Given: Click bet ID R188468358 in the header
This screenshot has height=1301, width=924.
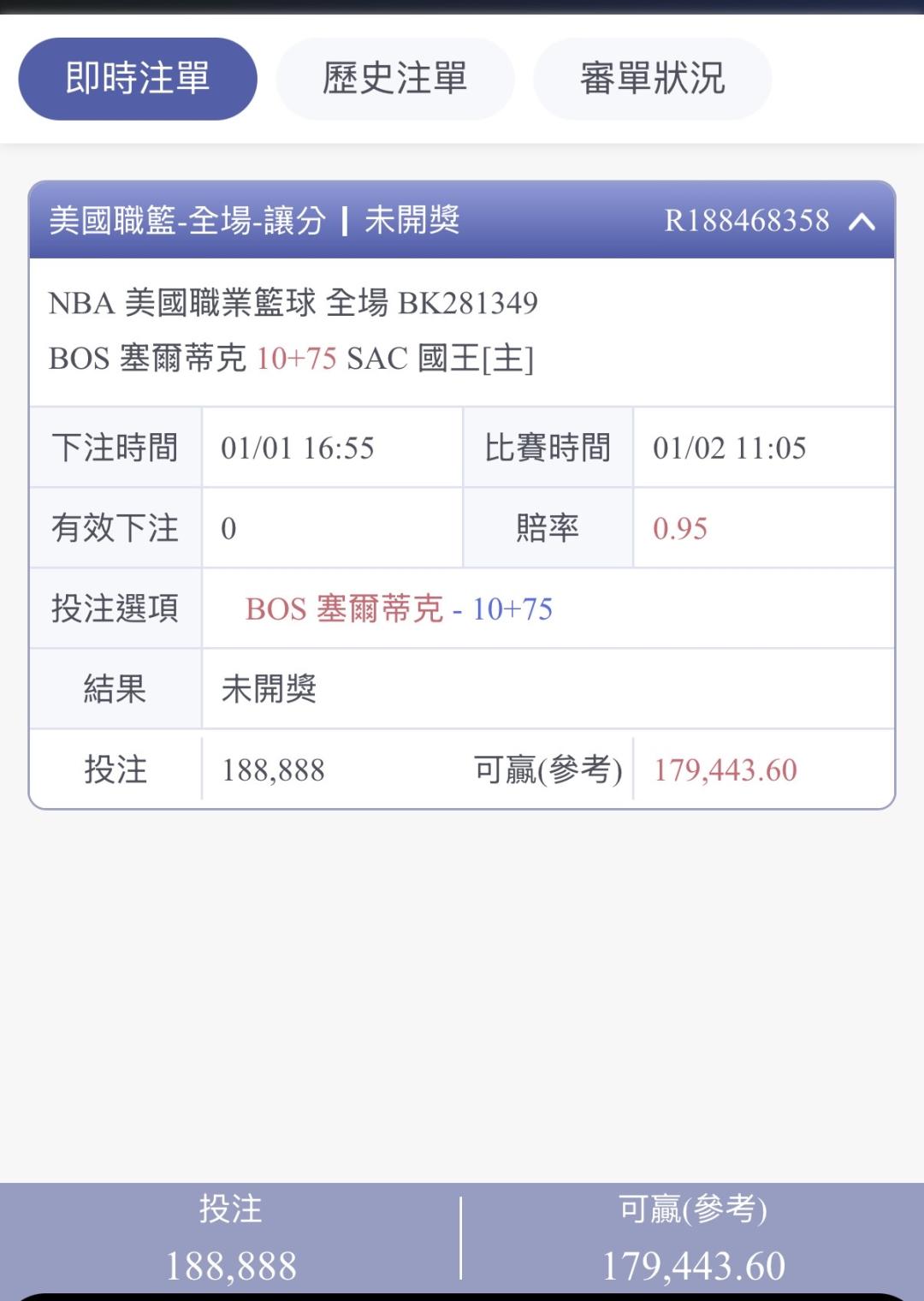Looking at the screenshot, I should 746,221.
